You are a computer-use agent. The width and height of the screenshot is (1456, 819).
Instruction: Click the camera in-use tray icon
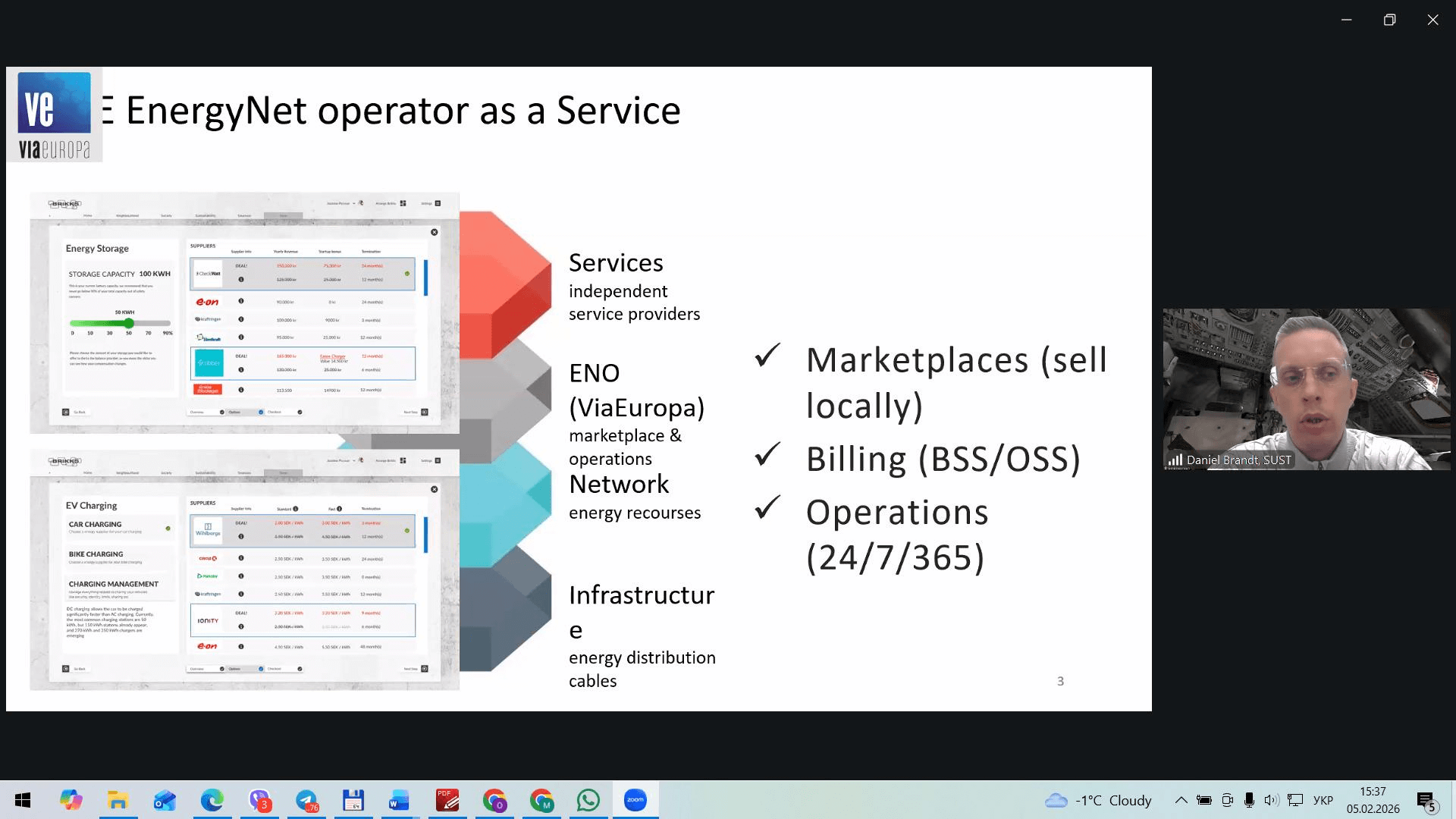point(1227,800)
